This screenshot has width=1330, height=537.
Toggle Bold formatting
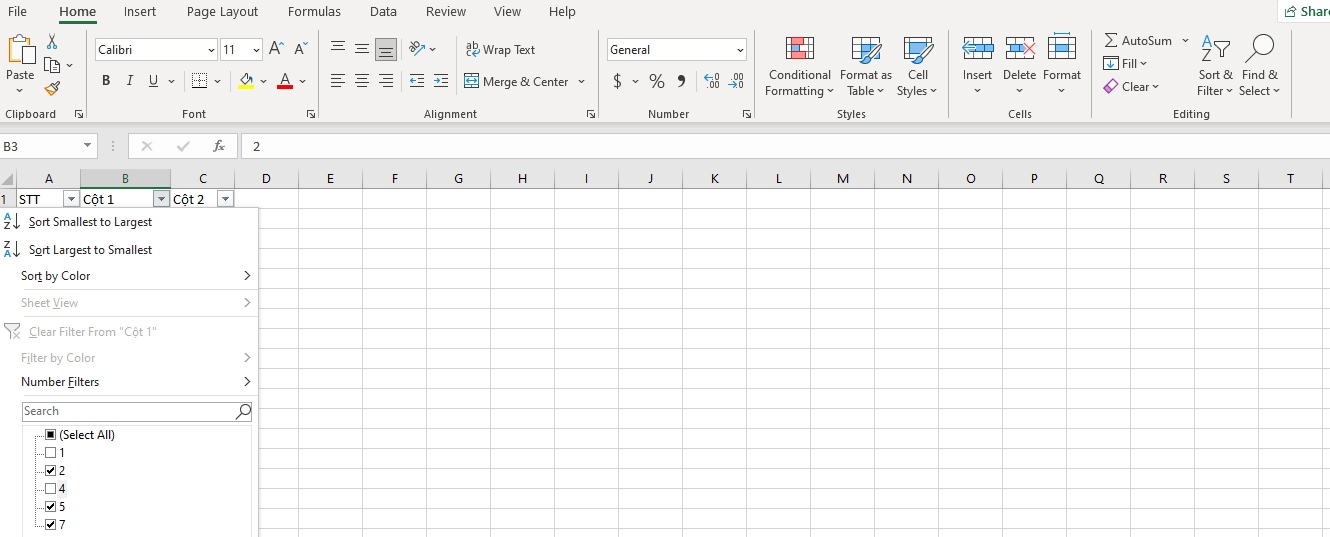click(106, 81)
